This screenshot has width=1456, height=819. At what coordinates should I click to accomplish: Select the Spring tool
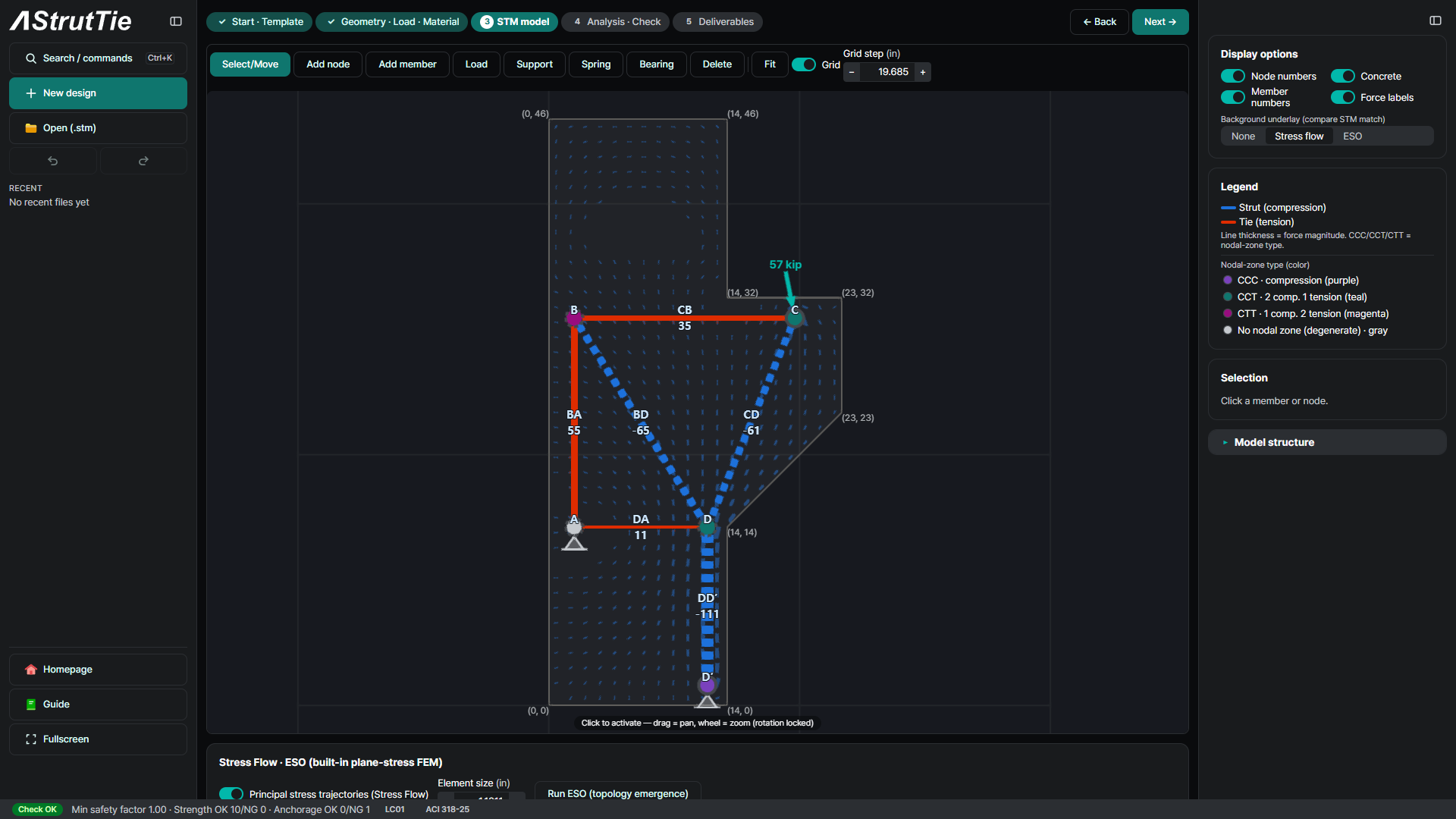(x=596, y=64)
